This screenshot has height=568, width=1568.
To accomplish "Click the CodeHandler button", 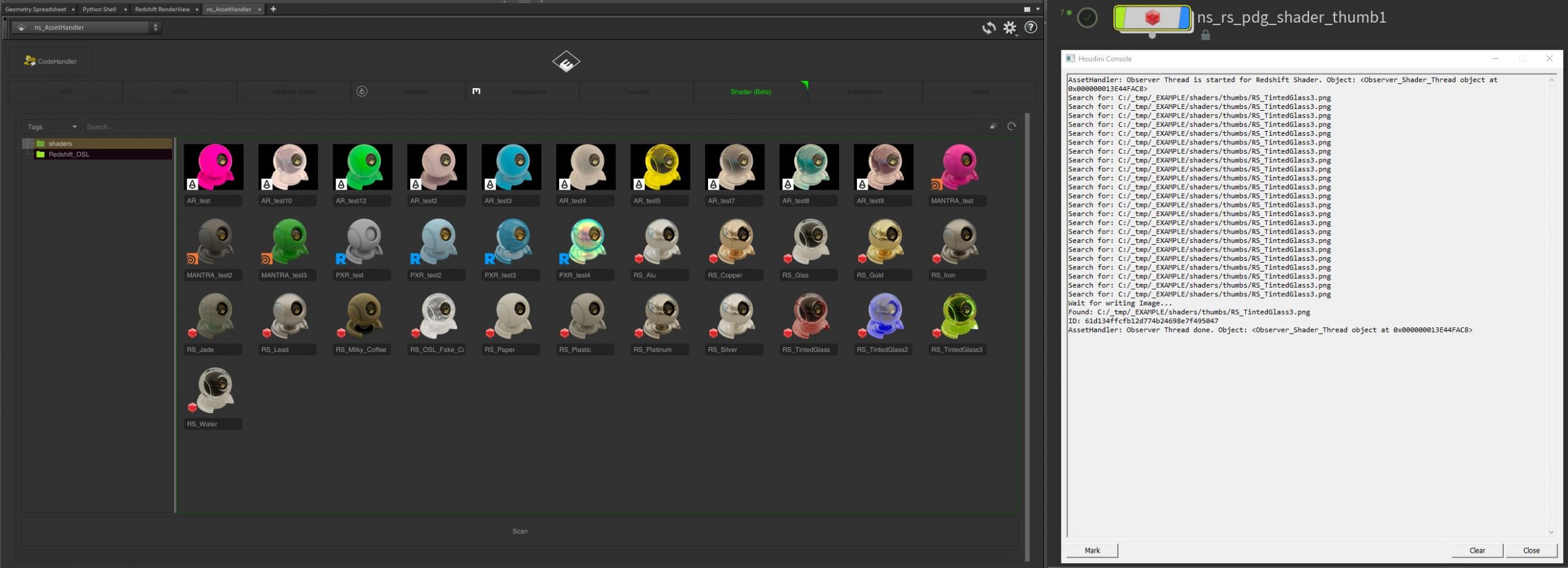I will (51, 61).
